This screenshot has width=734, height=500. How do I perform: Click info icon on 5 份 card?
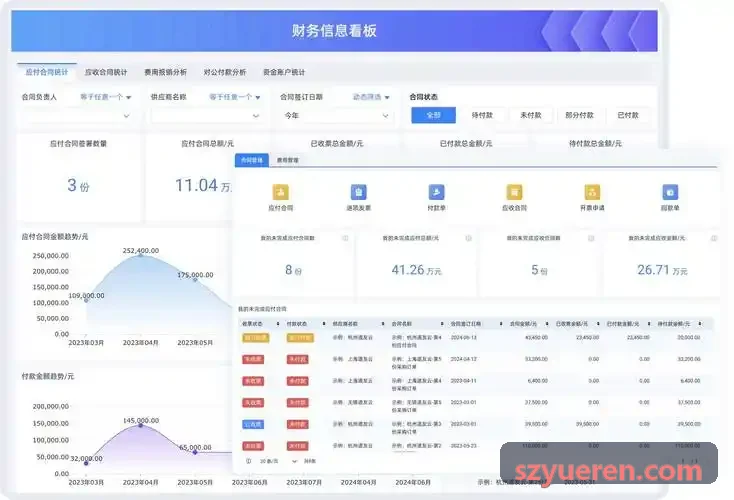click(591, 238)
